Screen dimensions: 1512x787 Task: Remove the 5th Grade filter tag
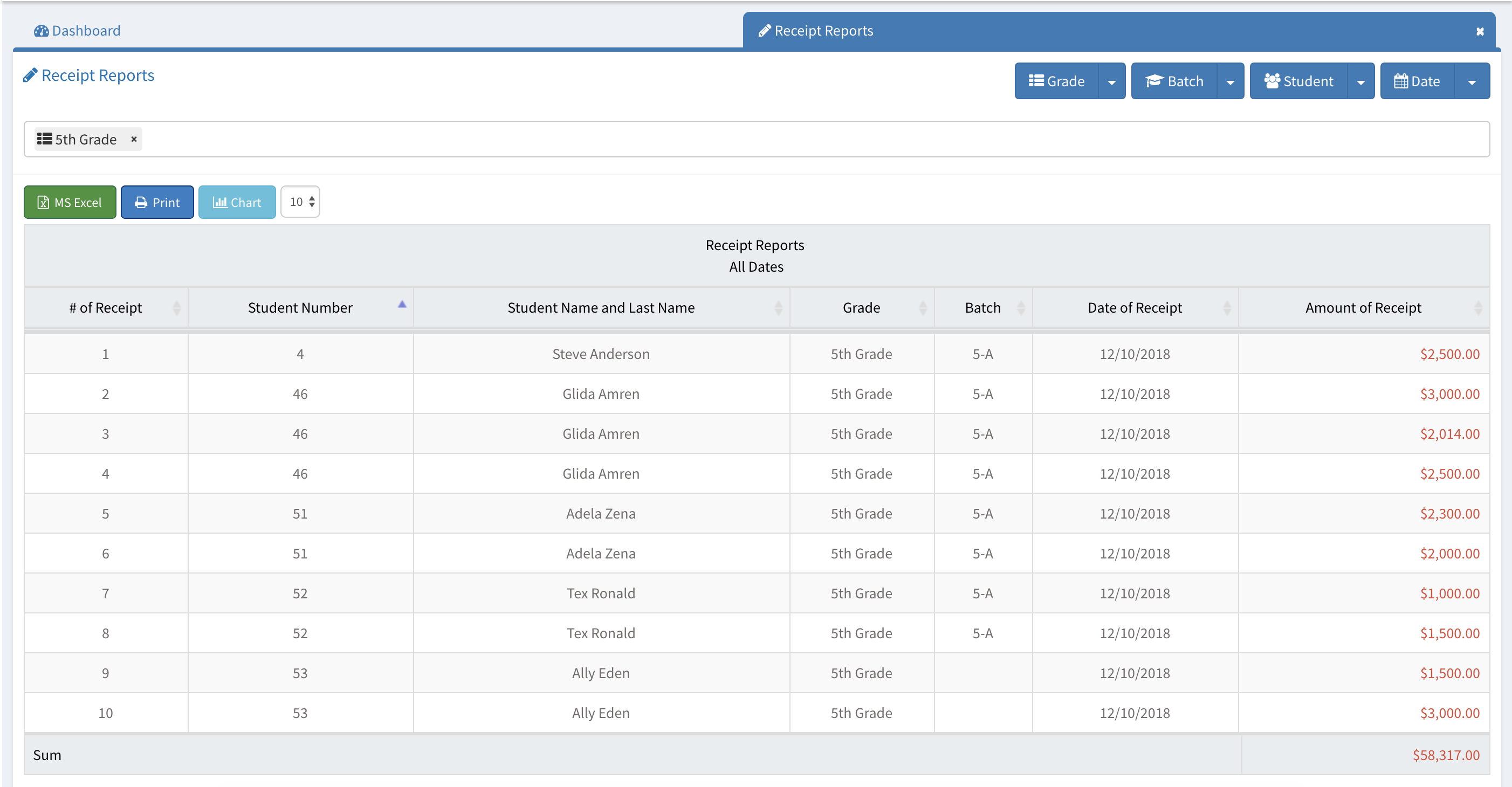pyautogui.click(x=134, y=139)
